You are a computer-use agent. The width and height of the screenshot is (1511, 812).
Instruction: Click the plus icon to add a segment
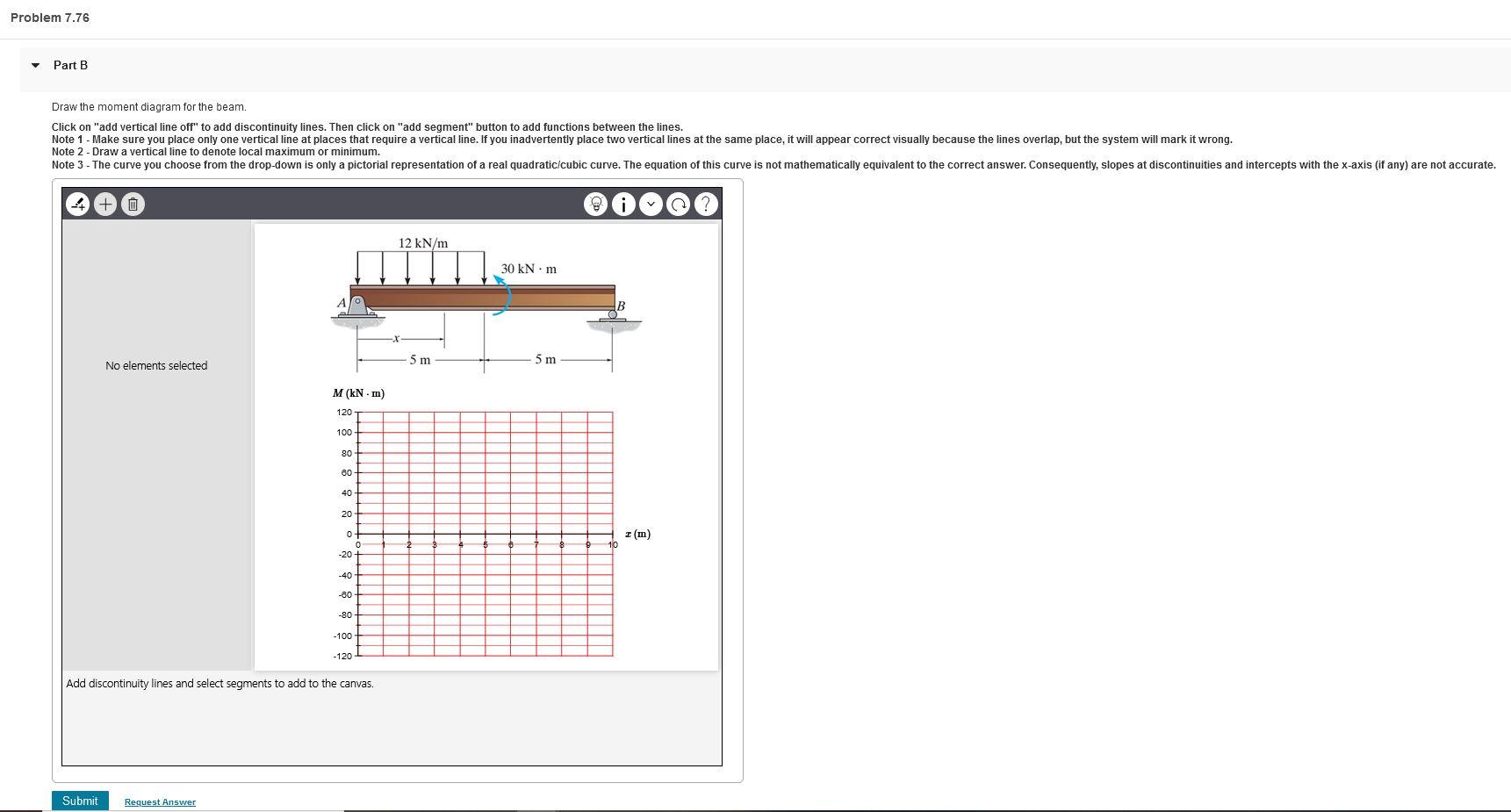click(105, 204)
